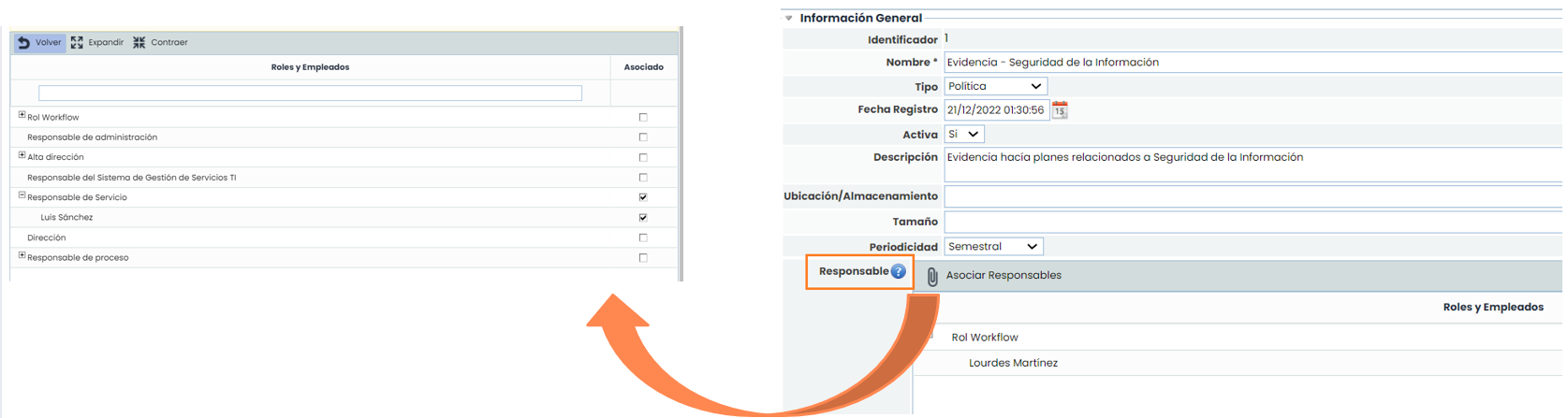This screenshot has width=1568, height=418.
Task: Click the paperclip Asociar Responsables icon
Action: pos(932,277)
